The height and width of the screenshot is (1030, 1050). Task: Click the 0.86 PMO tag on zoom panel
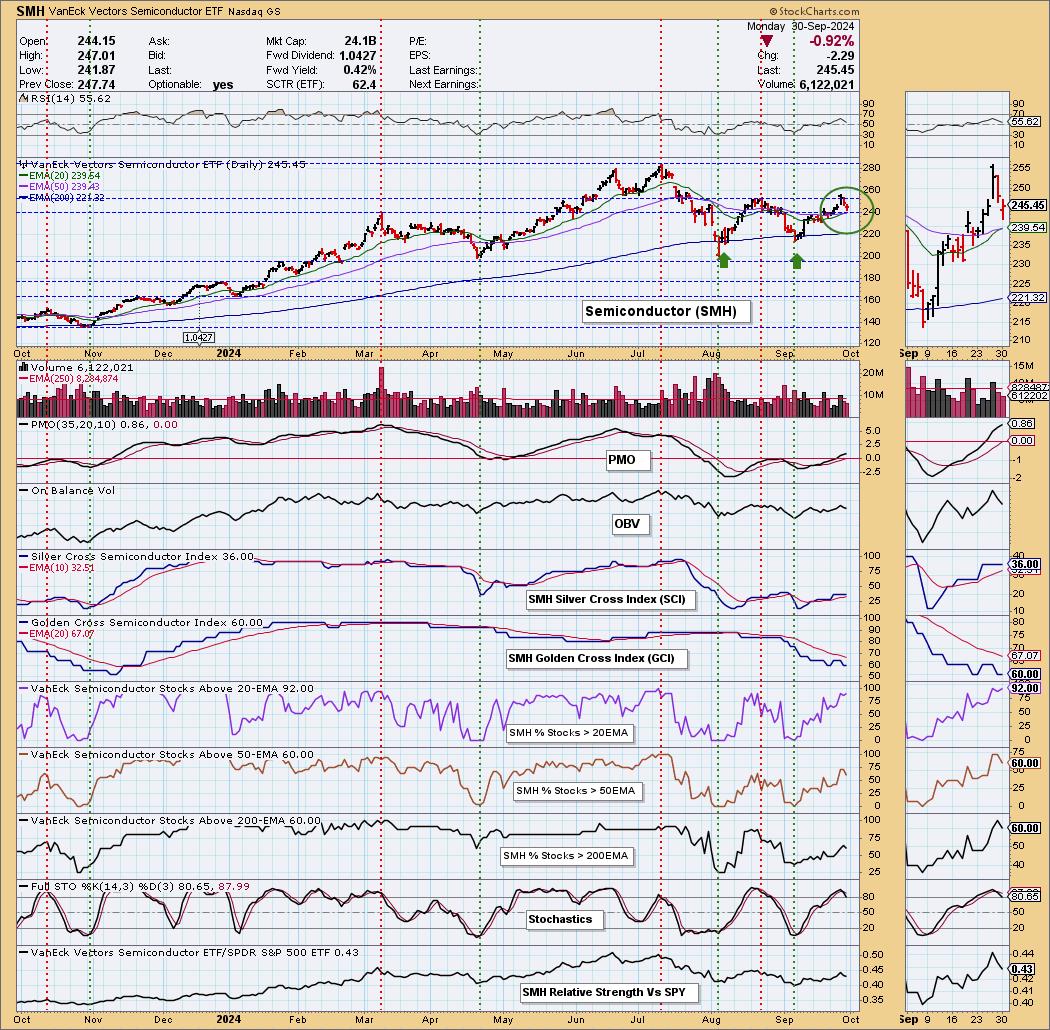(x=1023, y=423)
